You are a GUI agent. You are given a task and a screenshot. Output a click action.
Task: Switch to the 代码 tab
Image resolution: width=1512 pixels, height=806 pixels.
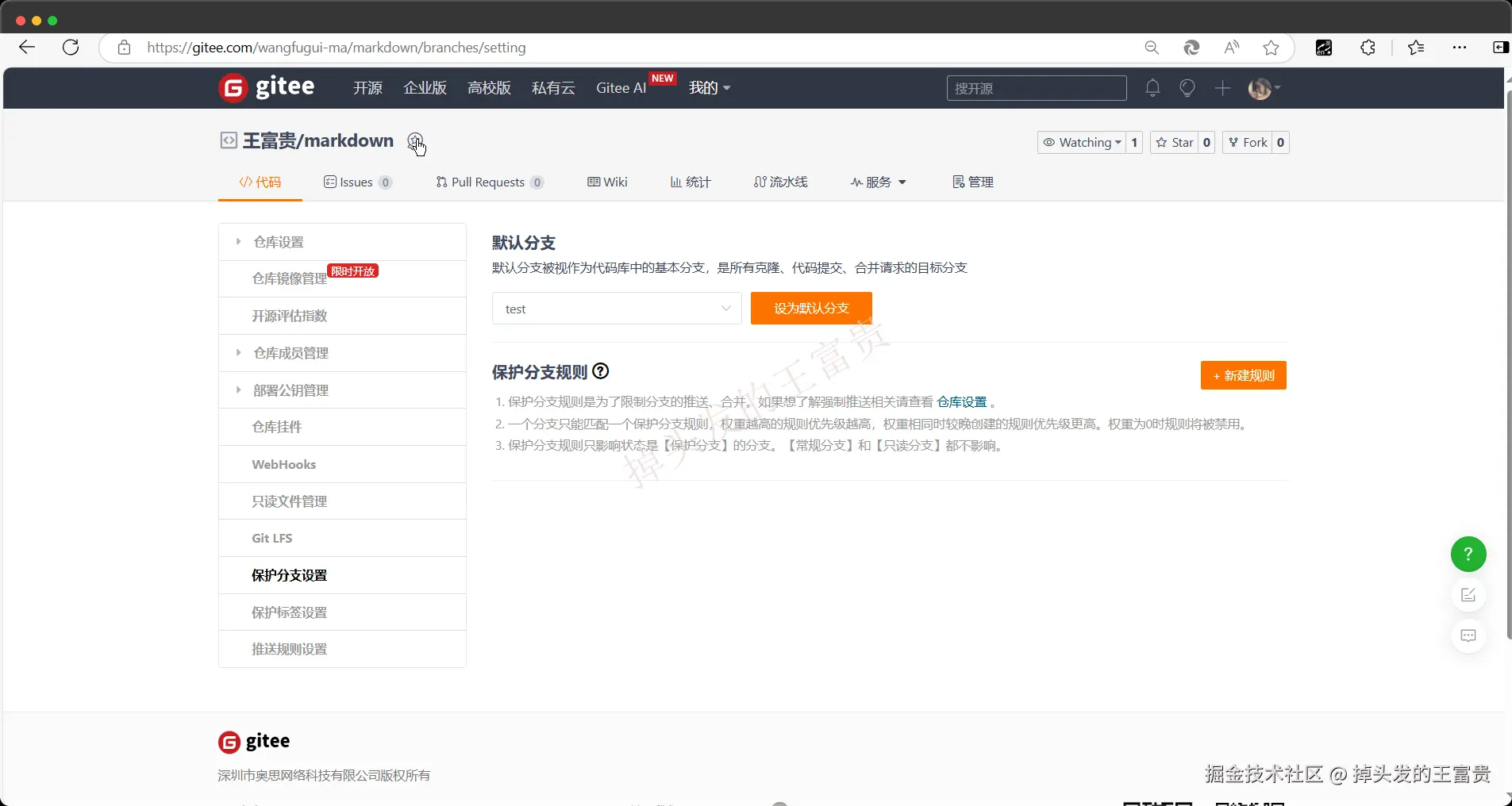pos(260,182)
